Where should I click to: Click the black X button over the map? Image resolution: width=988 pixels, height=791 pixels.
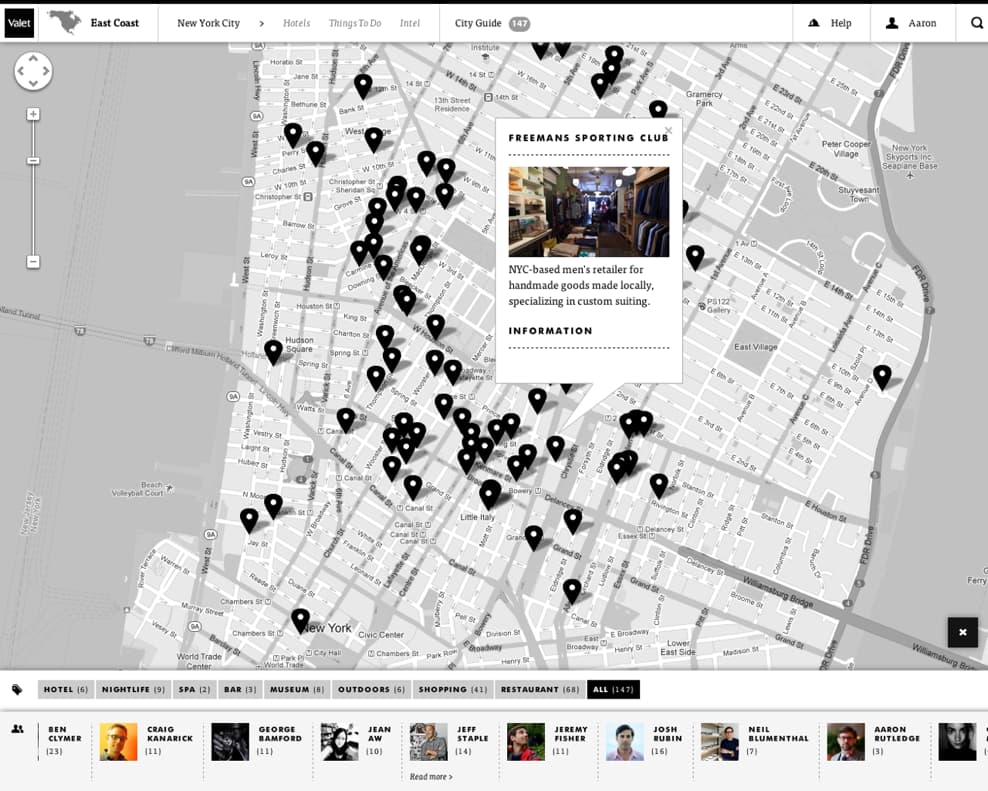point(963,632)
